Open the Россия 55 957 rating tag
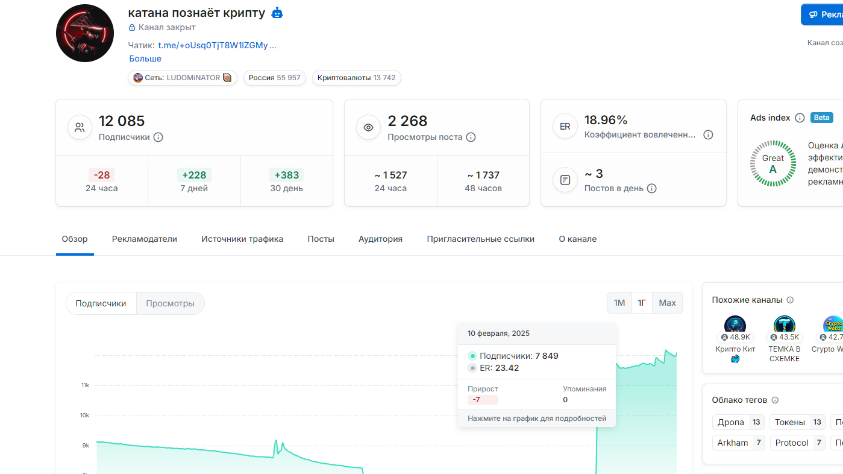843x474 pixels. click(274, 78)
